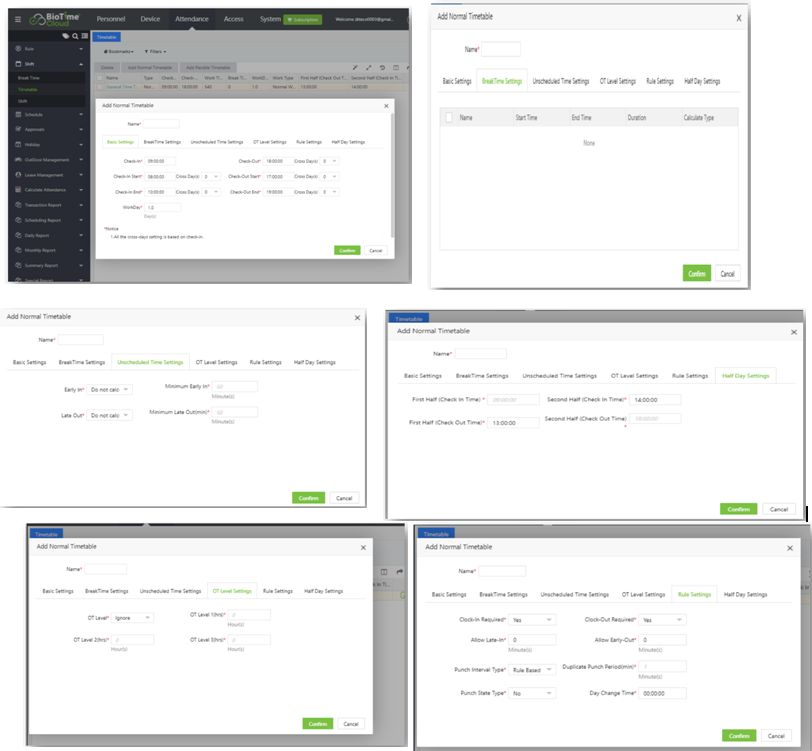The width and height of the screenshot is (812, 751).
Task: Click the Calculate Attendance sidebar icon
Action: (18, 189)
